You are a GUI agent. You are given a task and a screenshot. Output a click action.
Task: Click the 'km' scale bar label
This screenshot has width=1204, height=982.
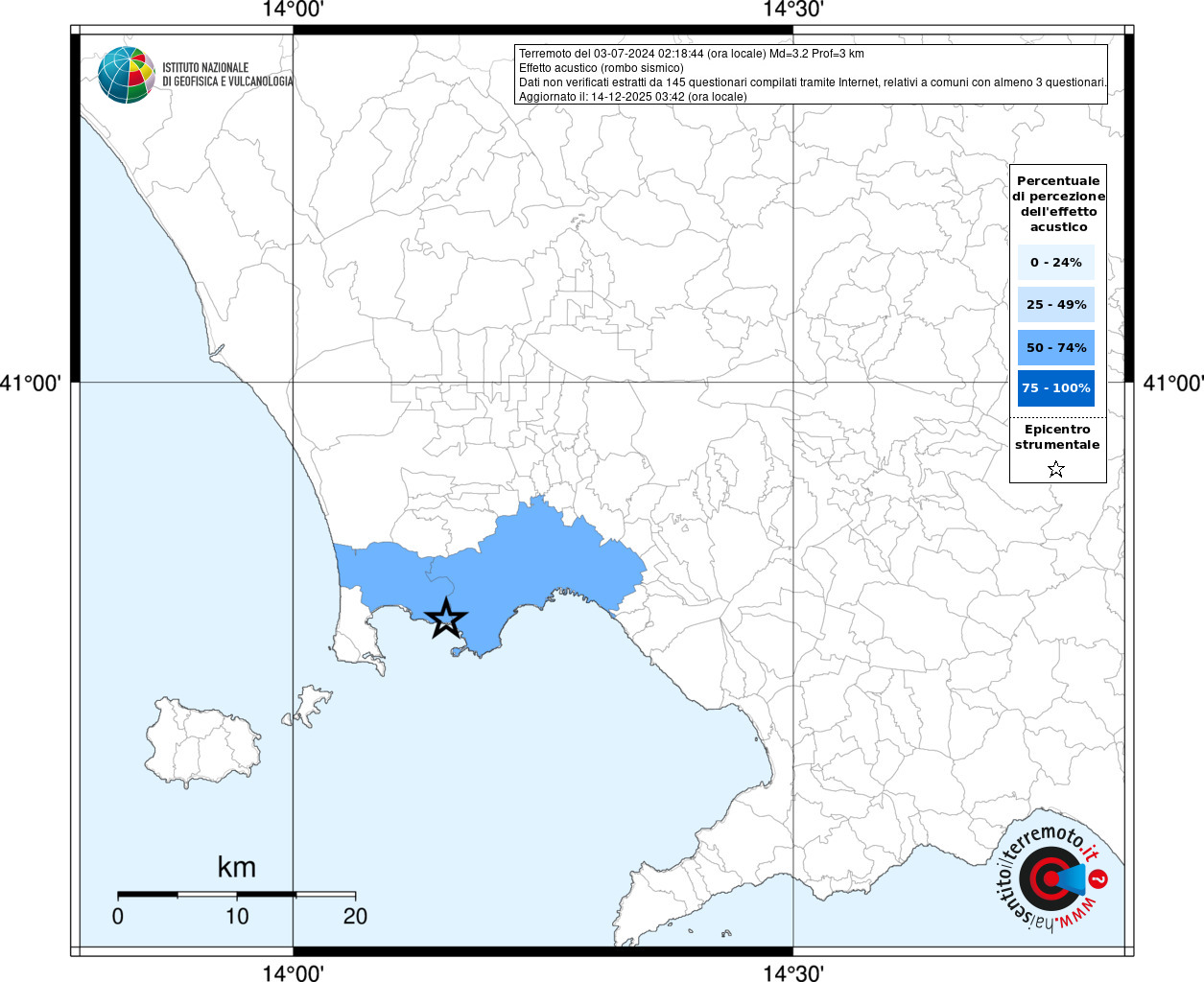point(236,867)
